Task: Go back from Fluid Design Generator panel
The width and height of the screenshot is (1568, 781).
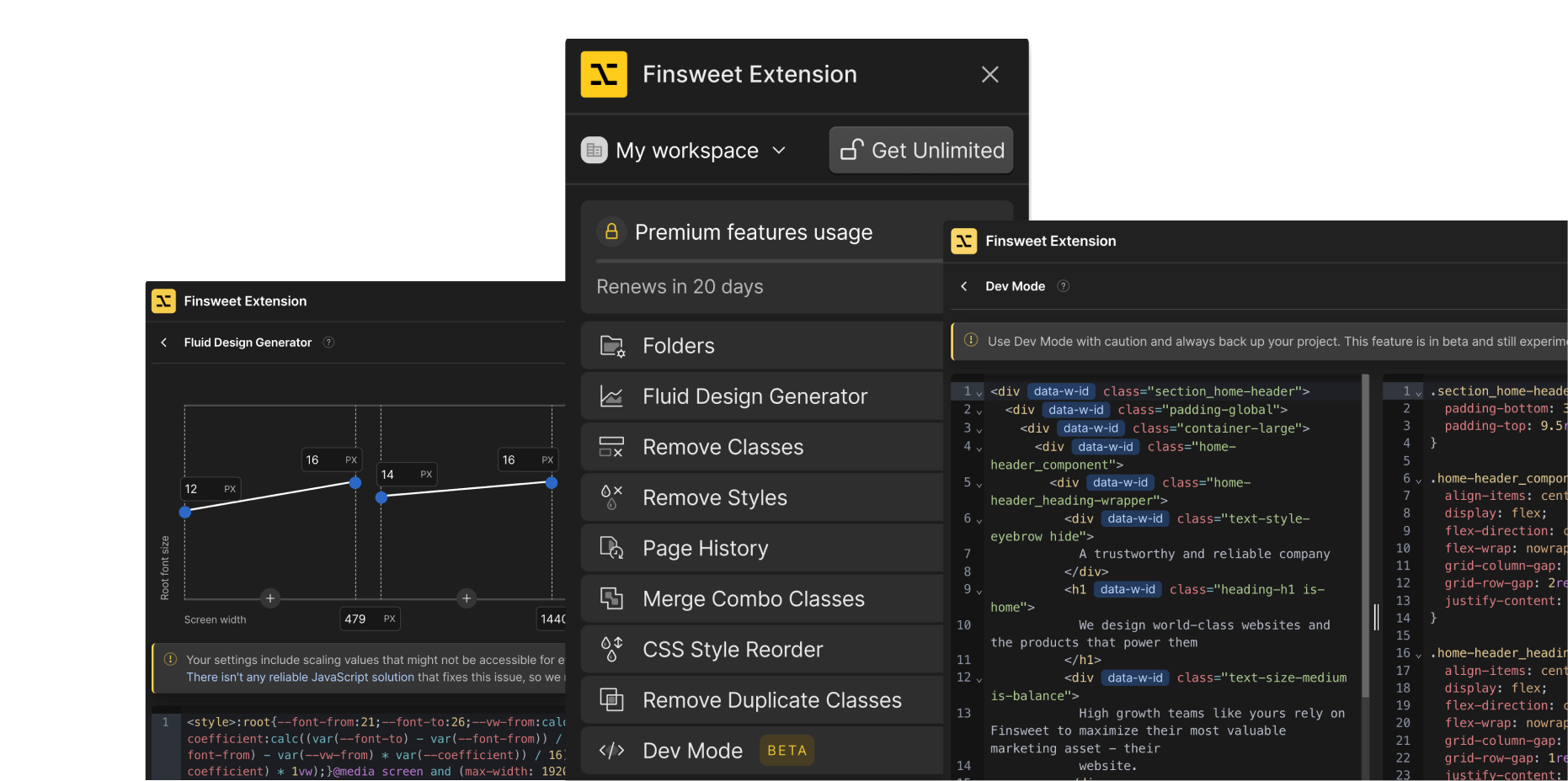Action: click(x=164, y=343)
